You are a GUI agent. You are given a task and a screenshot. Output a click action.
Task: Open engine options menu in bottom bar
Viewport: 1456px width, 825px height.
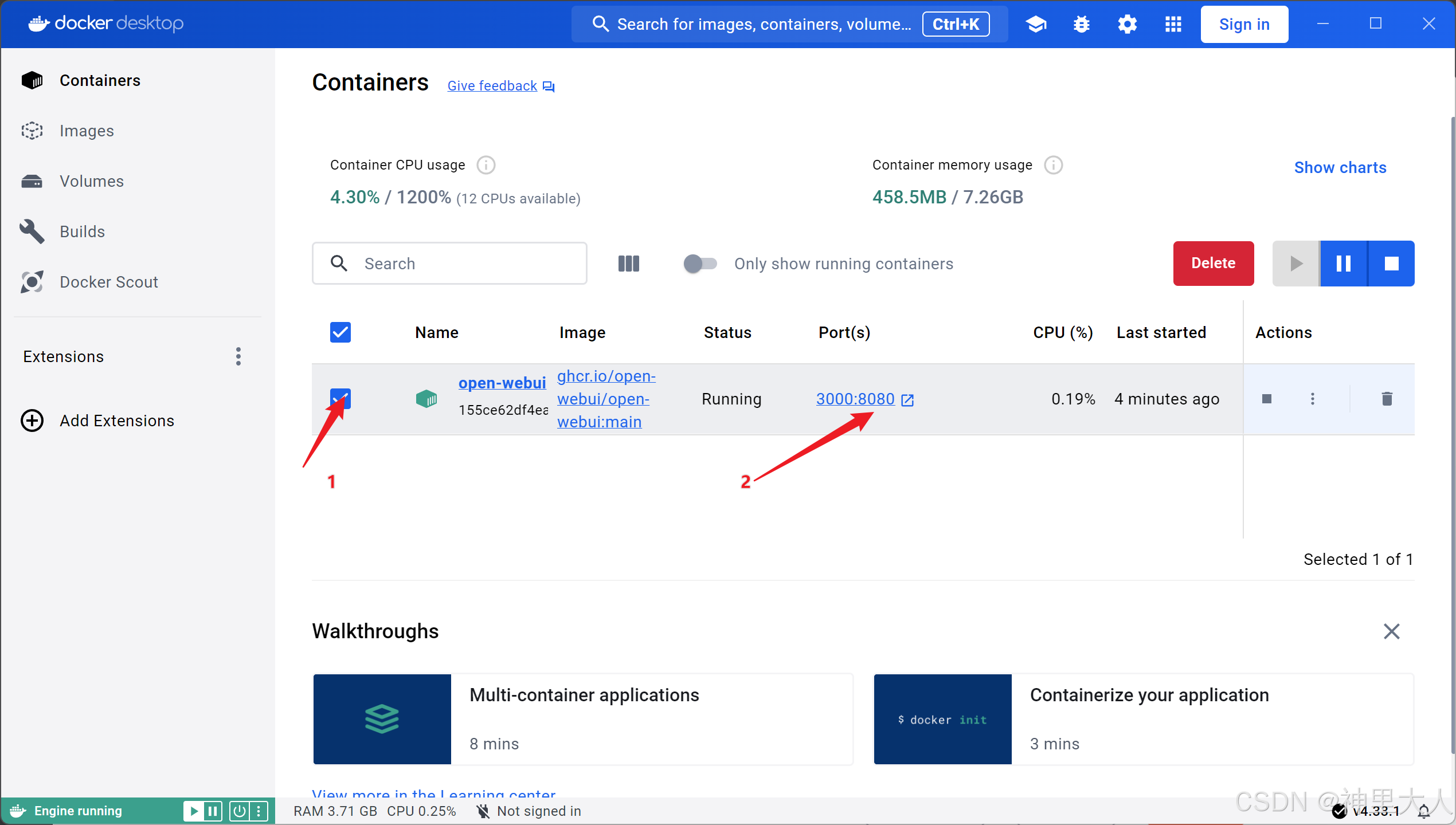(259, 811)
